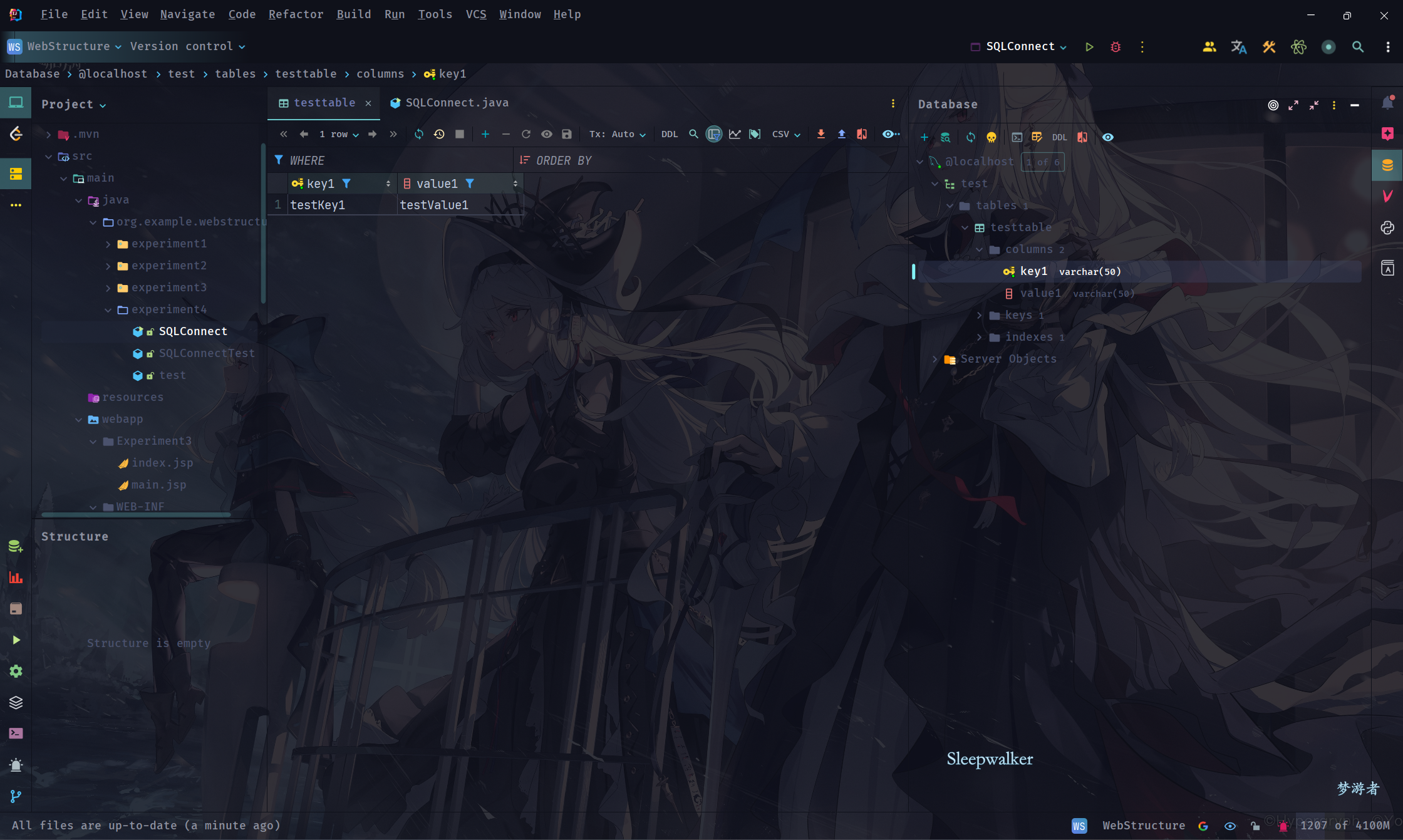The width and height of the screenshot is (1403, 840).
Task: Edit table data icon in Database toolbar
Action: click(x=1037, y=137)
